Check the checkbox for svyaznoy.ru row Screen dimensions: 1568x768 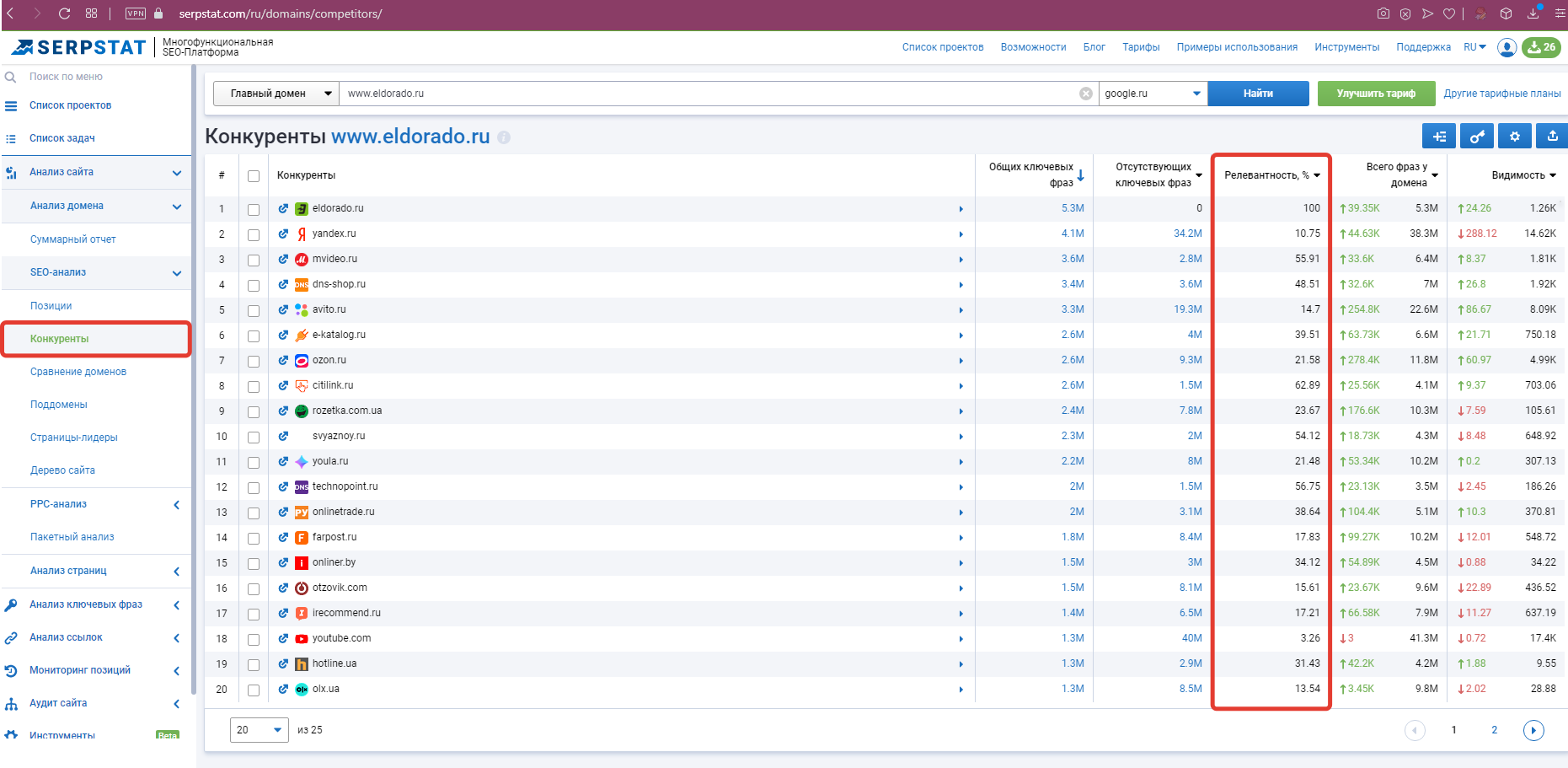pyautogui.click(x=254, y=438)
